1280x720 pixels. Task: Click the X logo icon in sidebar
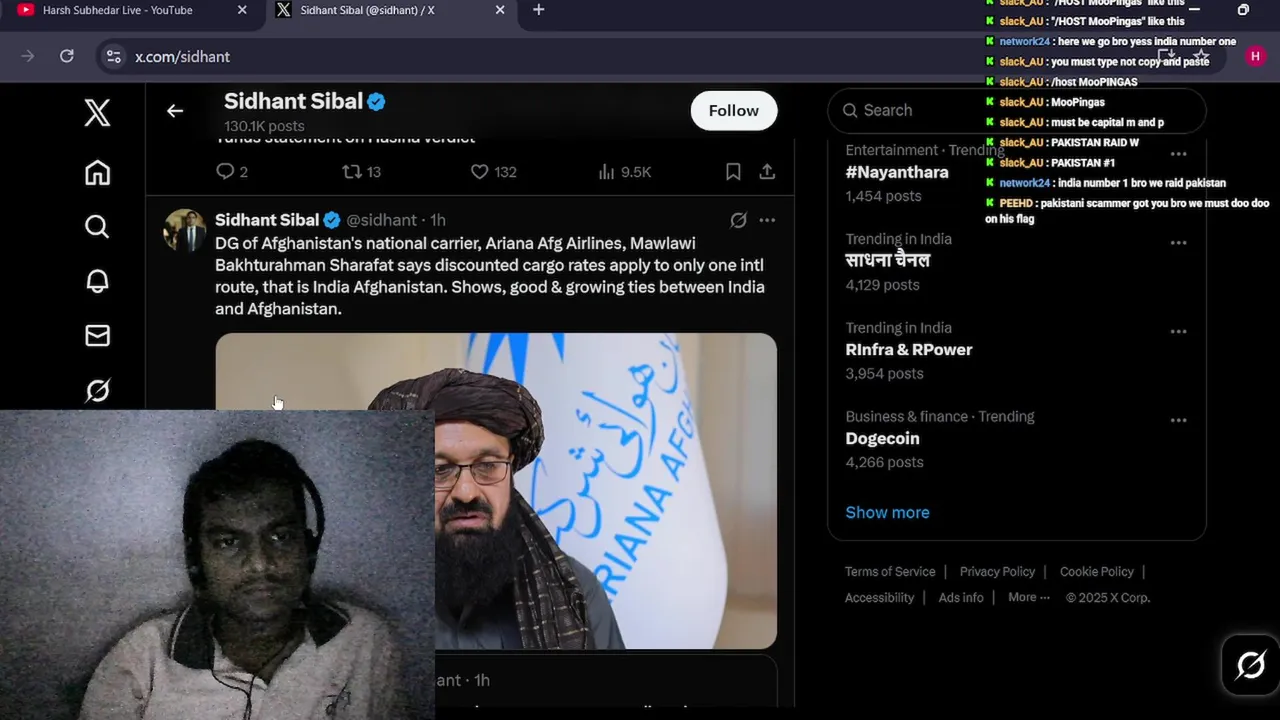pyautogui.click(x=97, y=112)
